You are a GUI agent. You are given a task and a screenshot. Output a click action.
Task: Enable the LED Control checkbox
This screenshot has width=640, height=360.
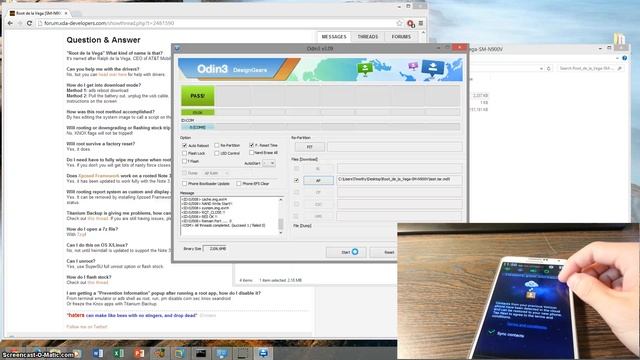(x=217, y=153)
